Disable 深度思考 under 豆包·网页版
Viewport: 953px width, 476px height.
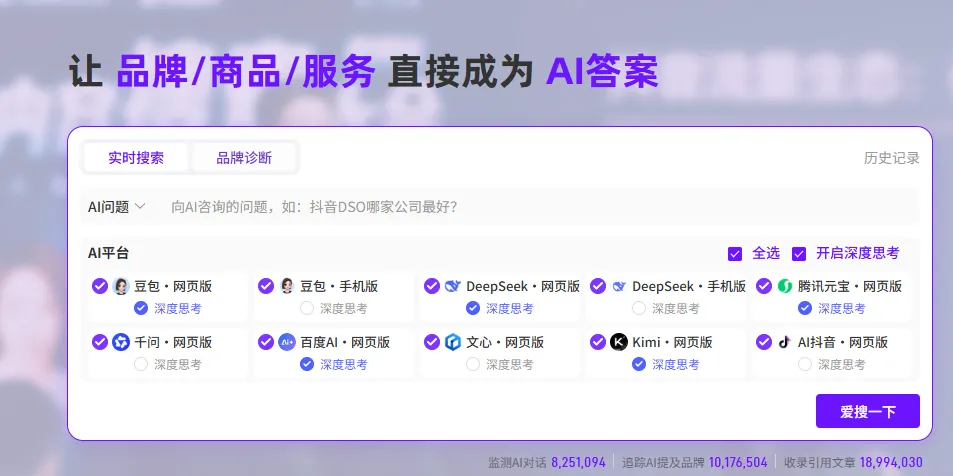click(141, 308)
